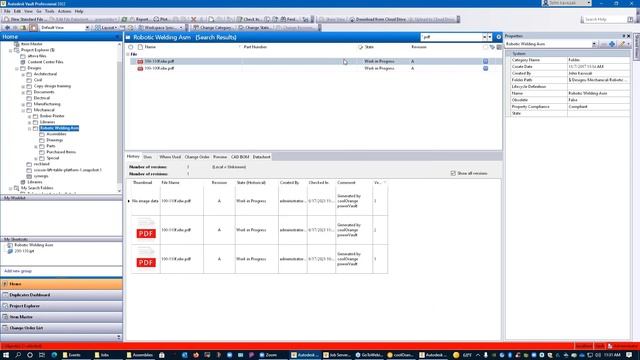Open Change Order List in the navigation pane
Viewport: 640px width, 360px height.
pos(61,328)
